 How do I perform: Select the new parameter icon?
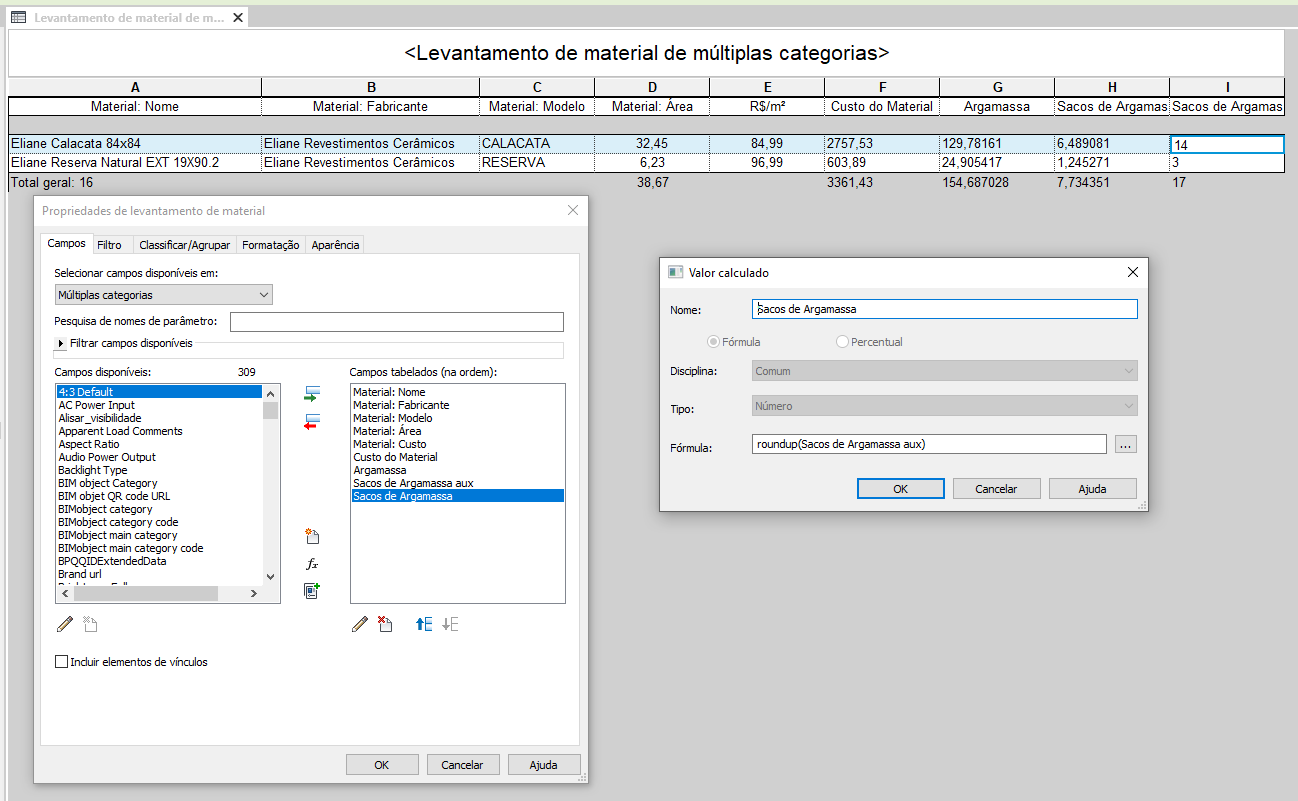312,536
